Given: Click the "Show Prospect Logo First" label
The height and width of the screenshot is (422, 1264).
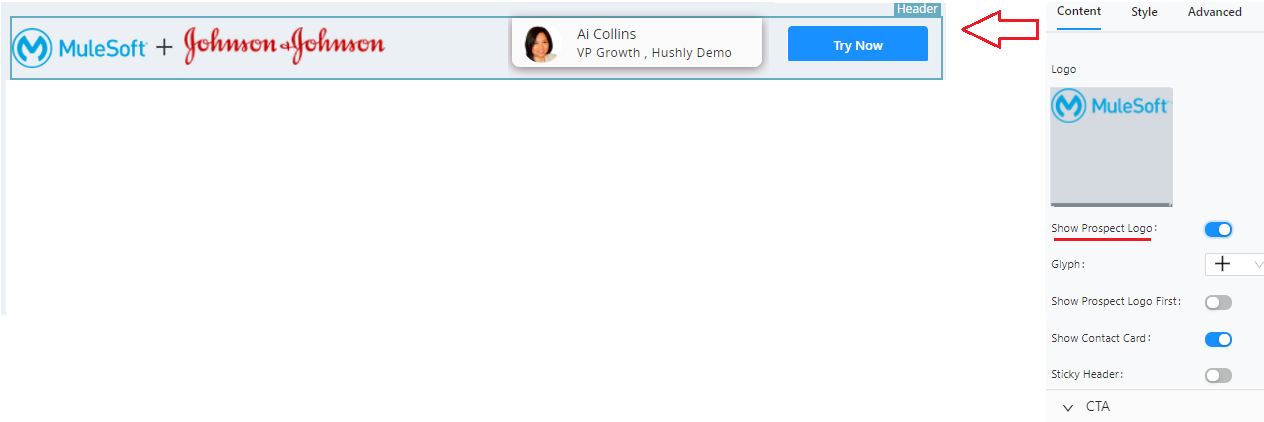Looking at the screenshot, I should coord(1116,301).
